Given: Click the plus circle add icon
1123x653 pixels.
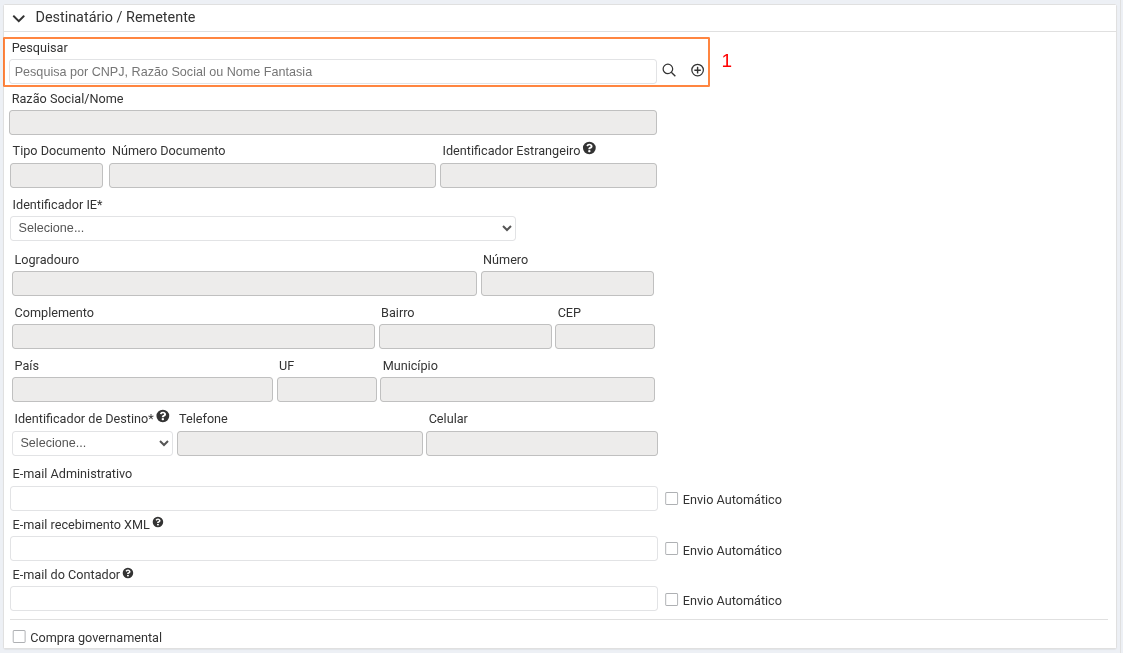Looking at the screenshot, I should [697, 70].
